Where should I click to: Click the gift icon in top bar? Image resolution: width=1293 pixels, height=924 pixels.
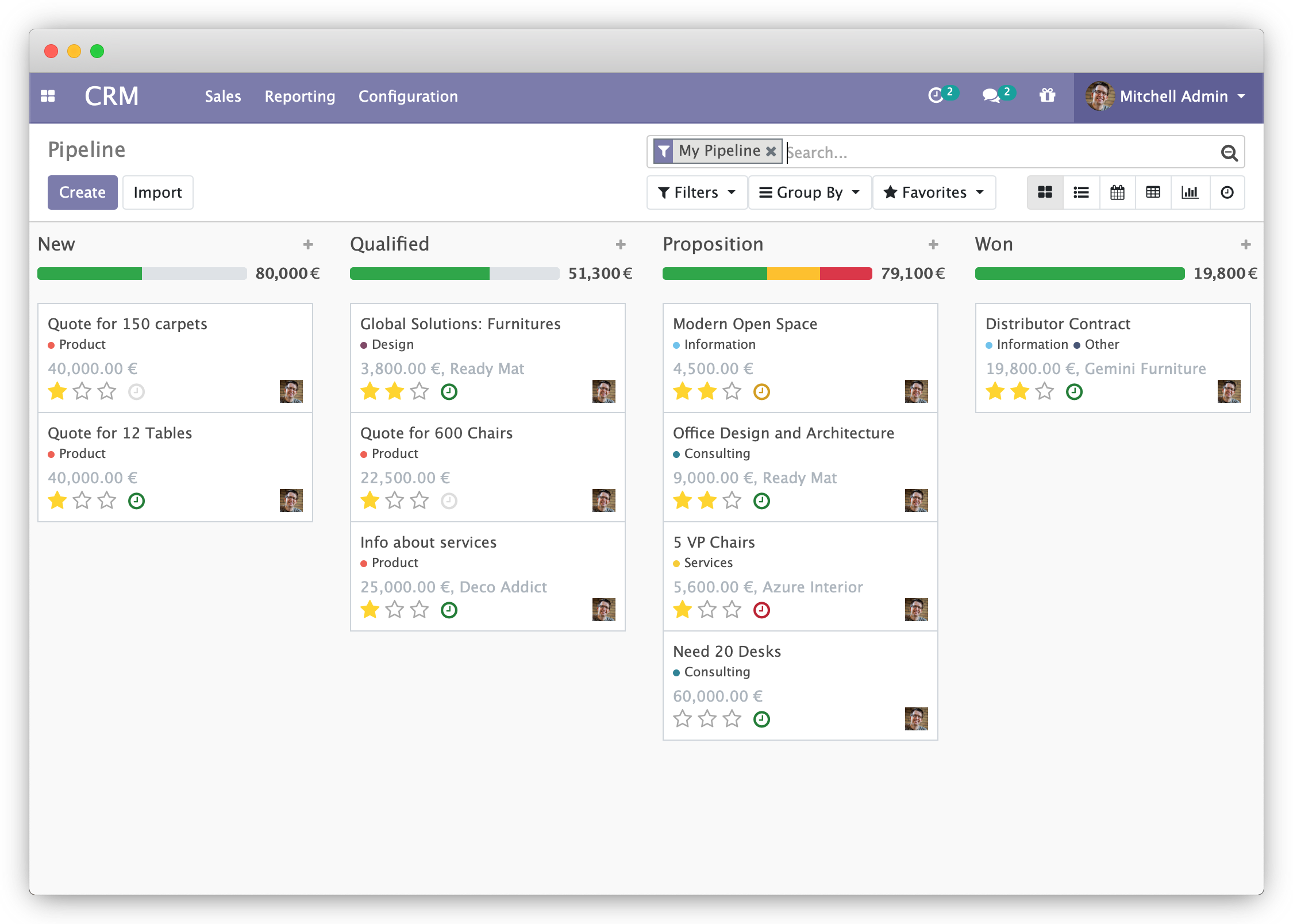pos(1047,95)
